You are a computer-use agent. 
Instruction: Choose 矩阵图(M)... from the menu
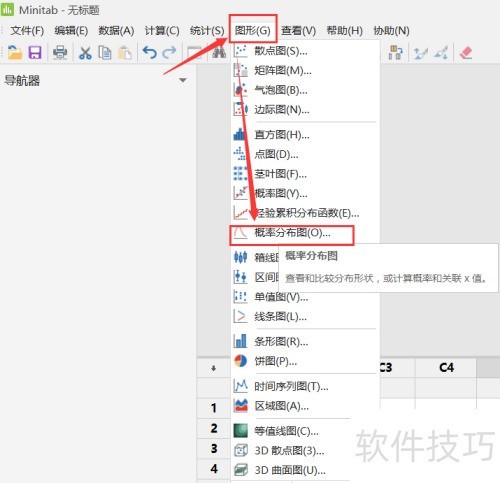click(305, 70)
